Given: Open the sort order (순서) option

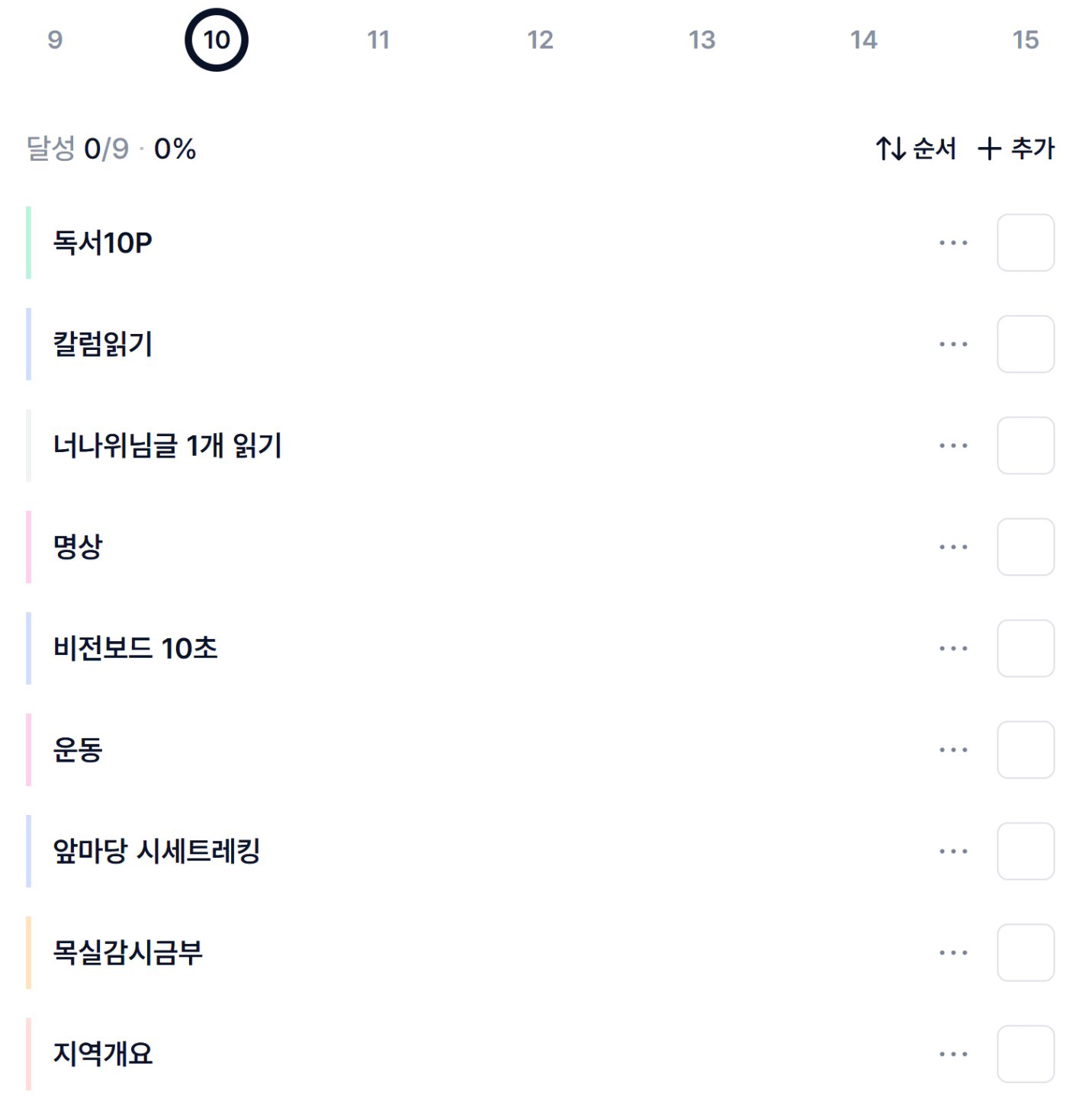Looking at the screenshot, I should (x=916, y=149).
